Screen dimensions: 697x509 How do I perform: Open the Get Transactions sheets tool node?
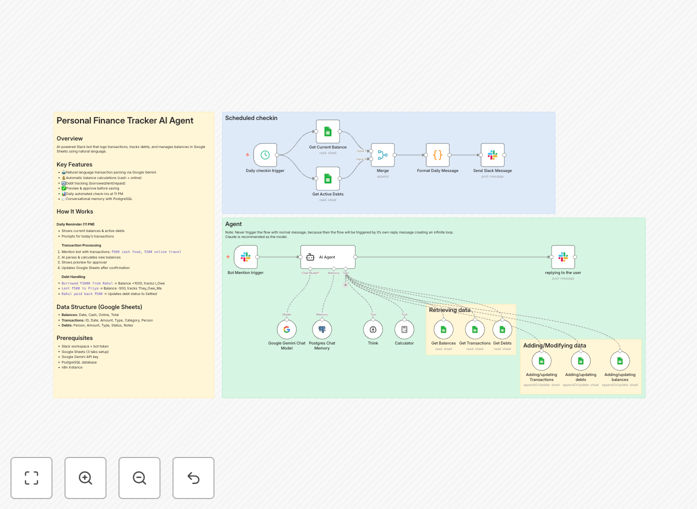(475, 329)
